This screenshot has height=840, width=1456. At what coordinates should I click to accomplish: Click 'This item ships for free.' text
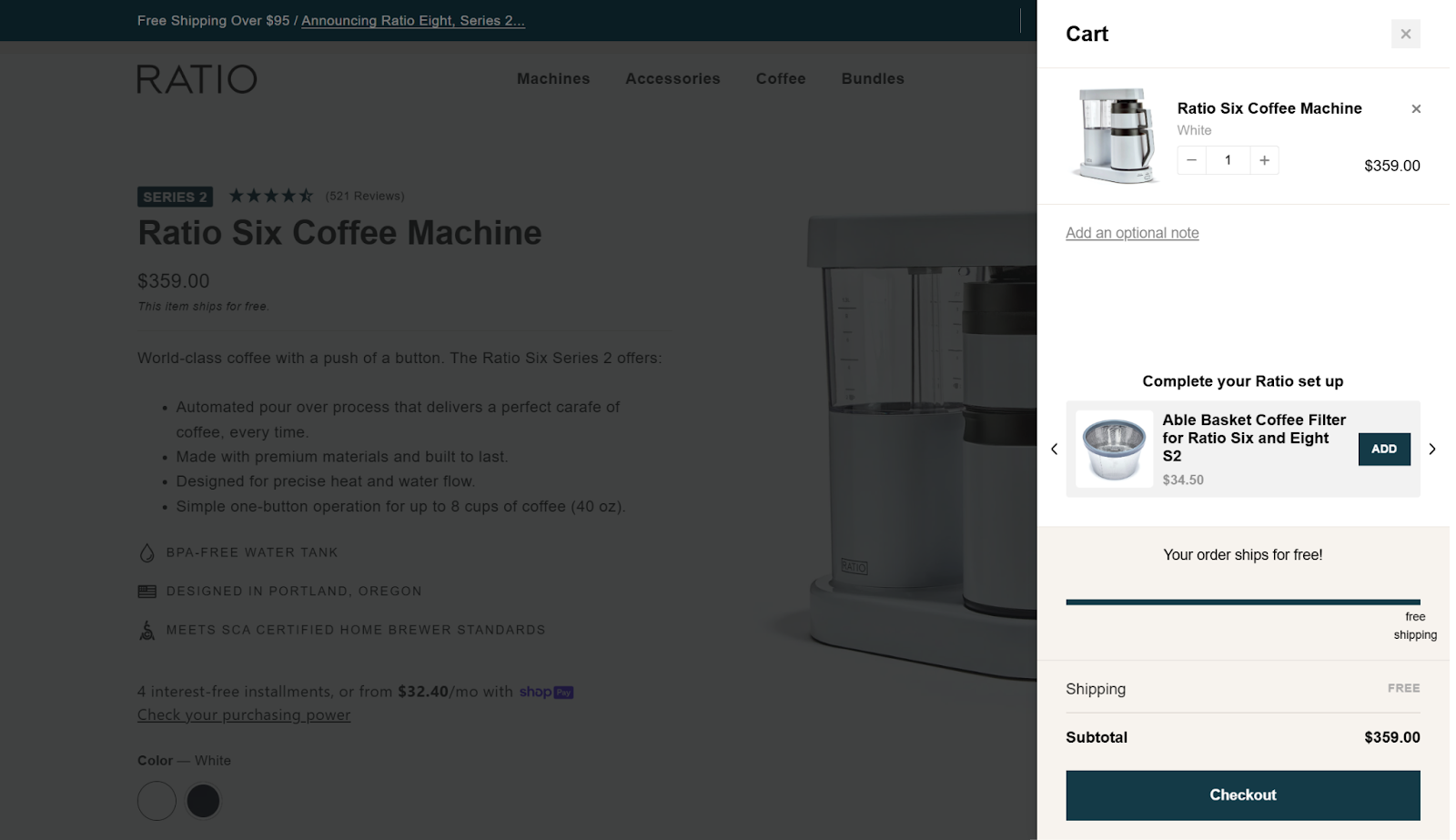coord(203,307)
